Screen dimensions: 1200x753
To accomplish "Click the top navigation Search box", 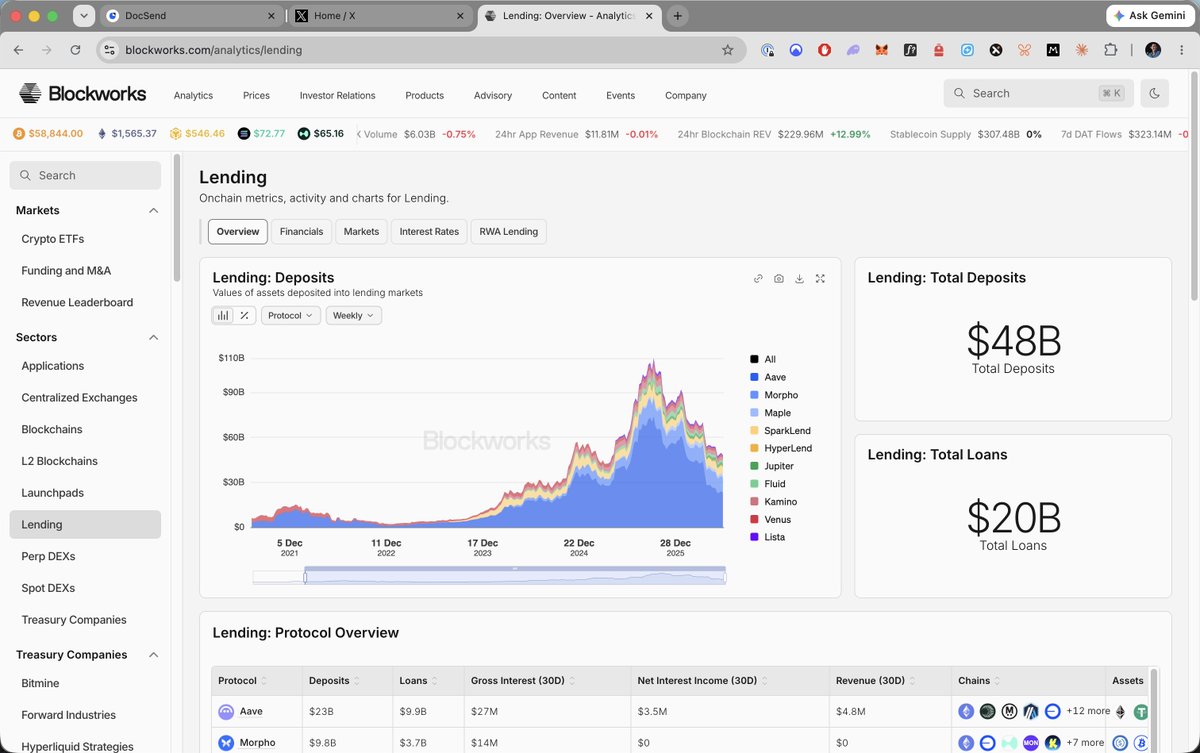I will point(1038,93).
